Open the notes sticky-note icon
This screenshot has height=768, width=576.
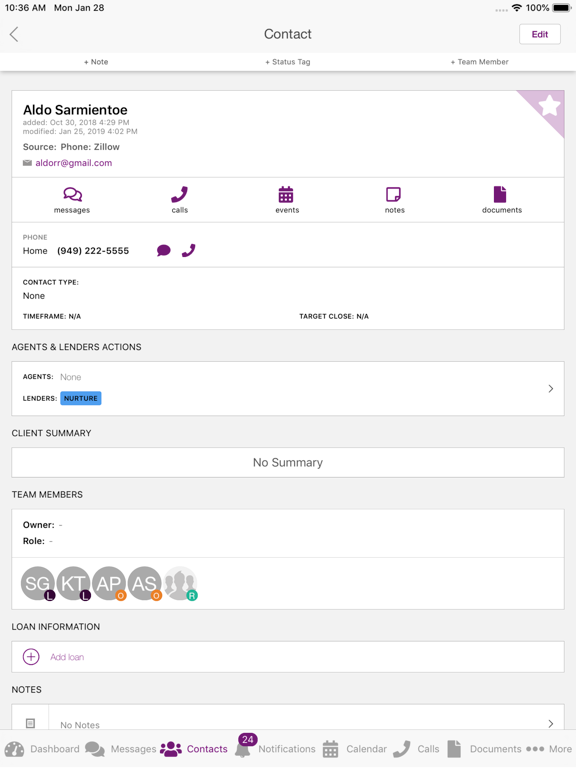pos(393,194)
